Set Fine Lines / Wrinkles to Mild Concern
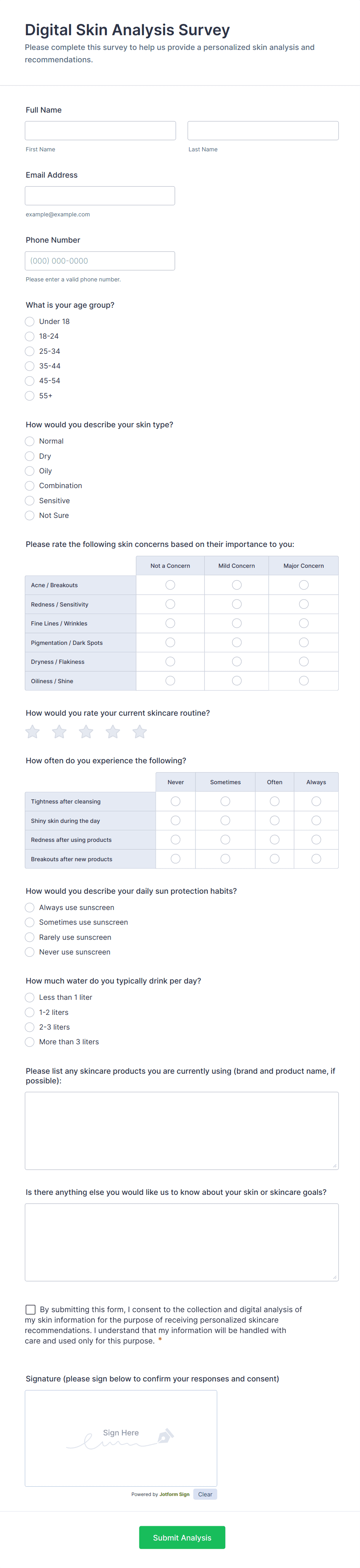 (237, 623)
